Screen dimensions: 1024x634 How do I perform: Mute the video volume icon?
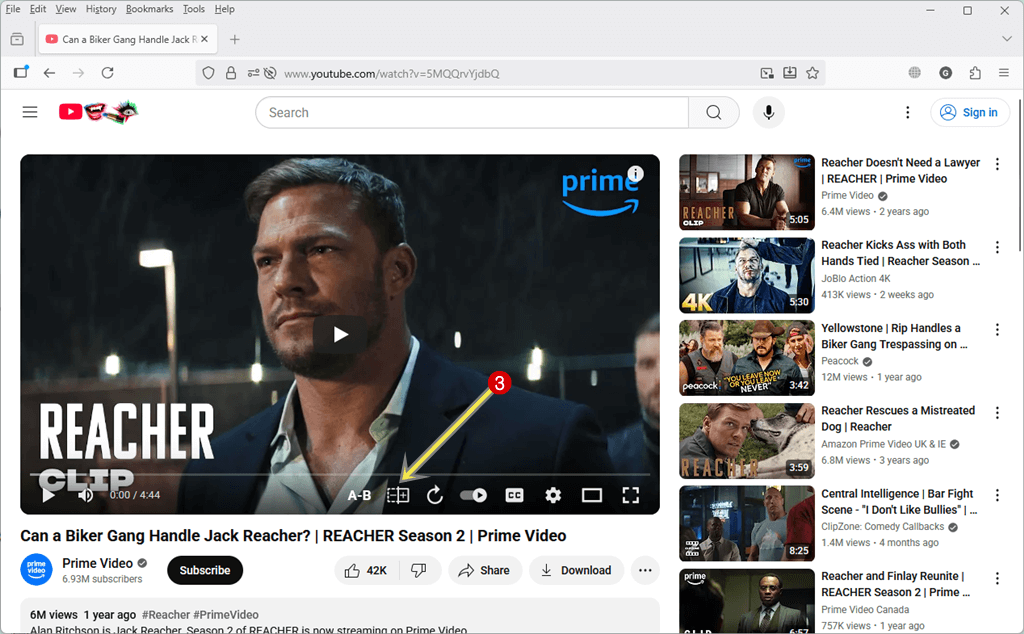pos(86,495)
